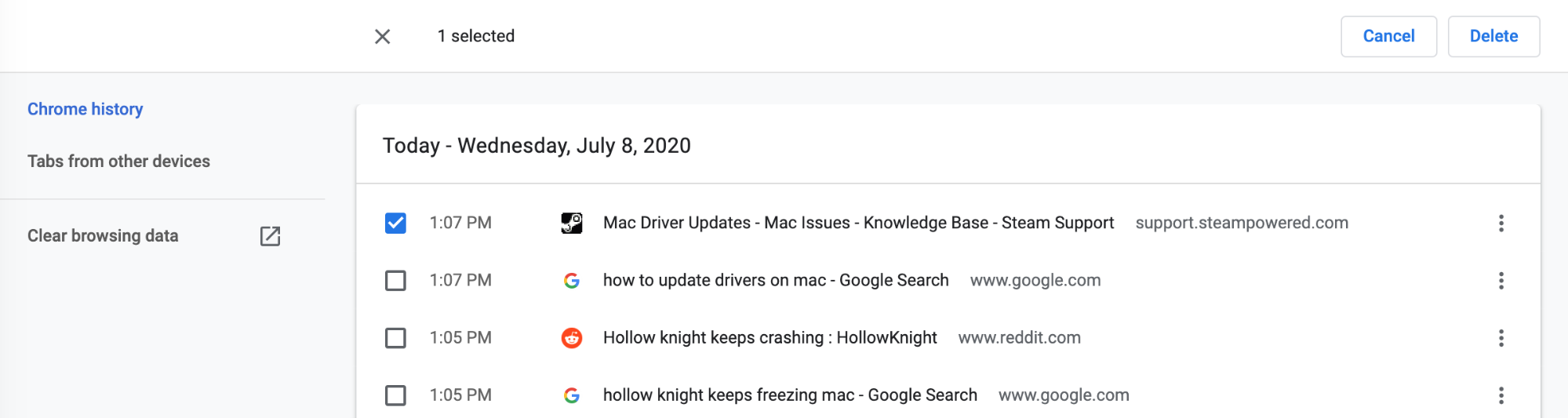The height and width of the screenshot is (418, 1568).
Task: Click the Reddit favicon on Hollow knight entry
Action: pos(572,338)
